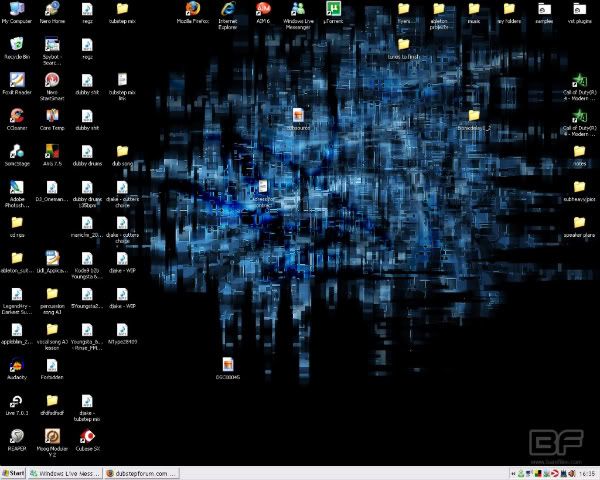
Task: Launch CCleaner from the desktop
Action: [x=16, y=119]
